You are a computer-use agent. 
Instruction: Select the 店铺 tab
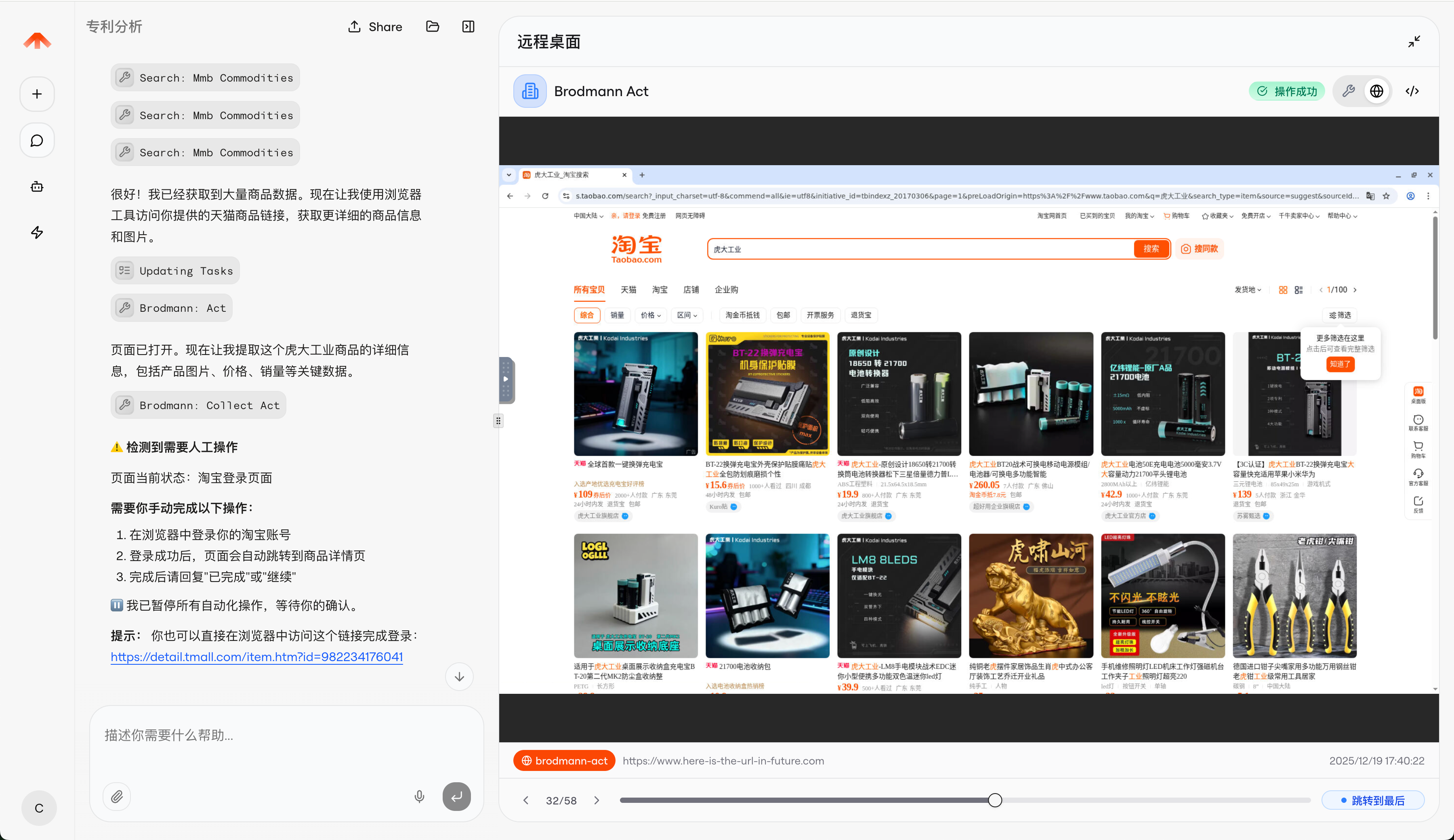pyautogui.click(x=691, y=290)
